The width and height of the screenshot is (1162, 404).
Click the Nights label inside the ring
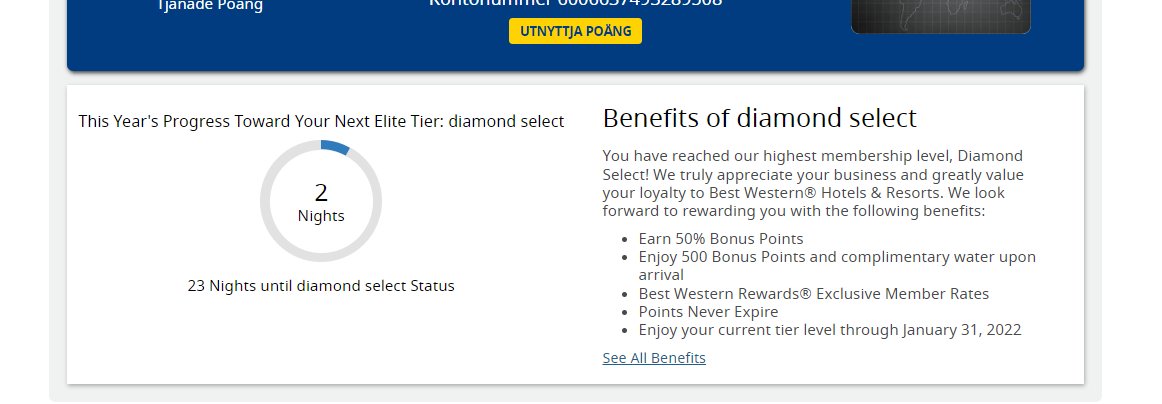(x=321, y=216)
